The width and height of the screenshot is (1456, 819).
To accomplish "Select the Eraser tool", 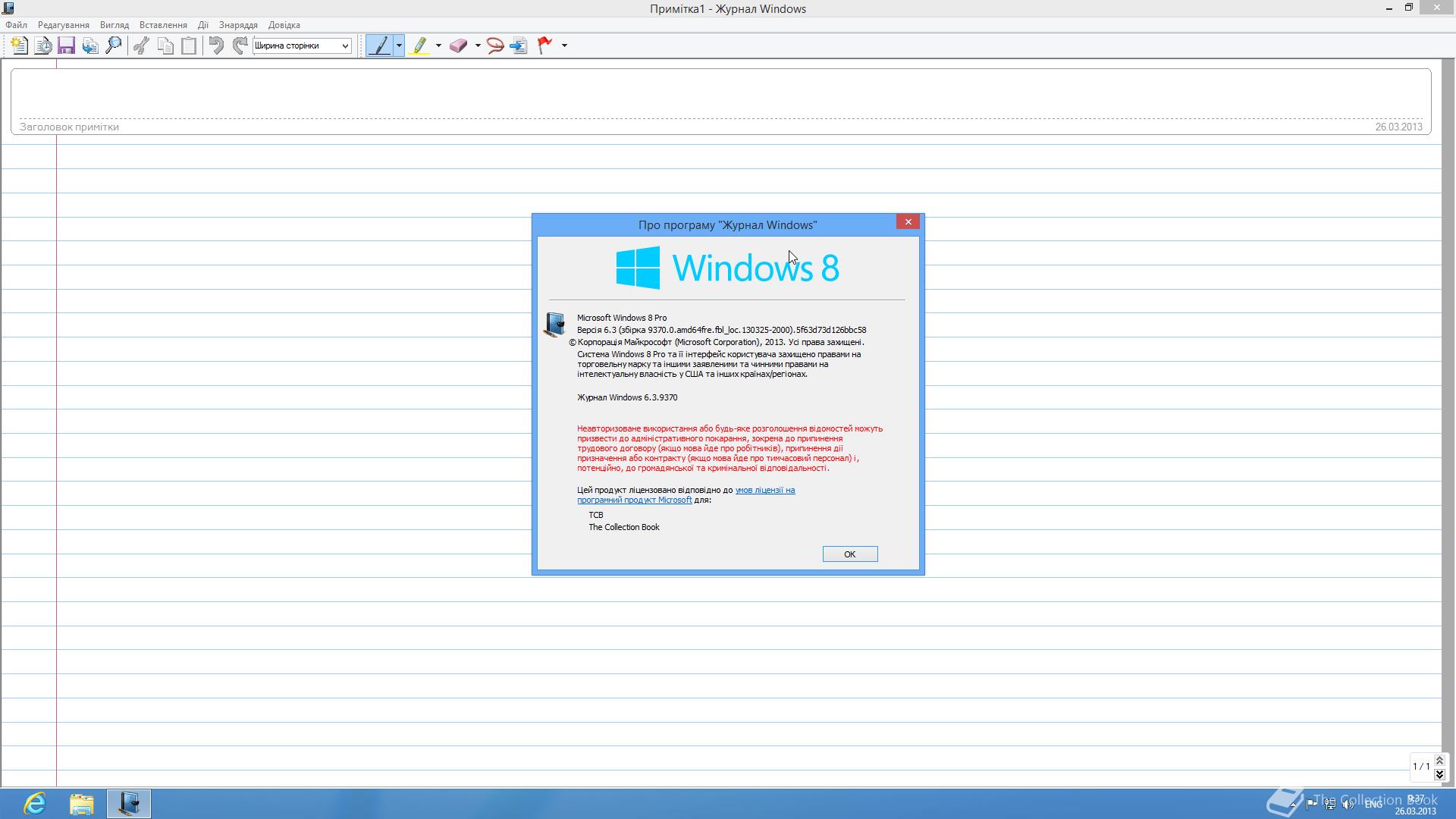I will pos(458,45).
